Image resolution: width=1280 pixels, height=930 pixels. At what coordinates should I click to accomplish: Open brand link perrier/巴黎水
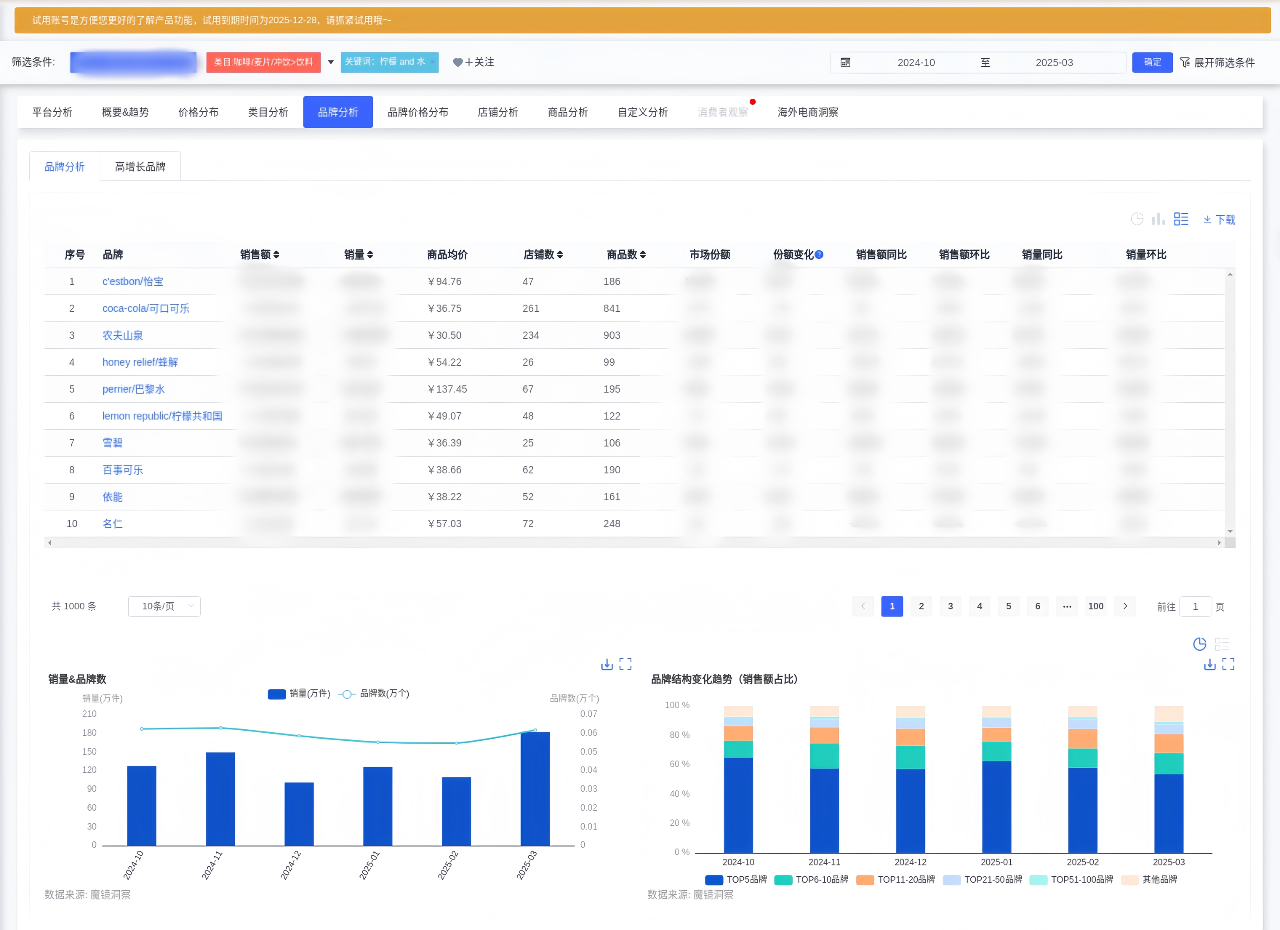[x=134, y=389]
